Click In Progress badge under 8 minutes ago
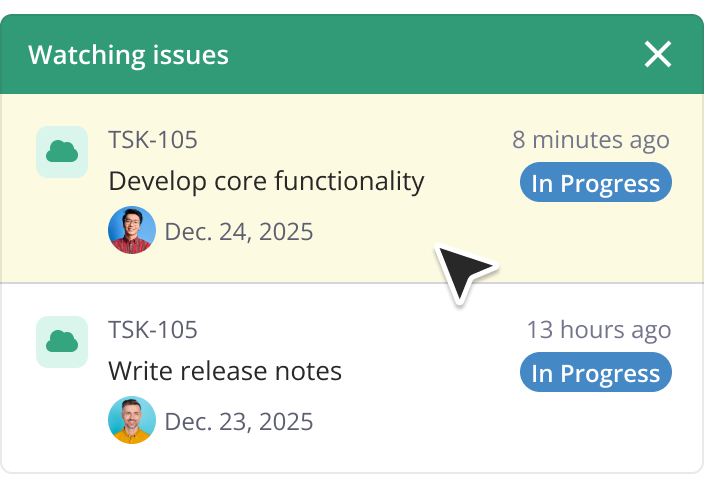704x488 pixels. point(595,184)
